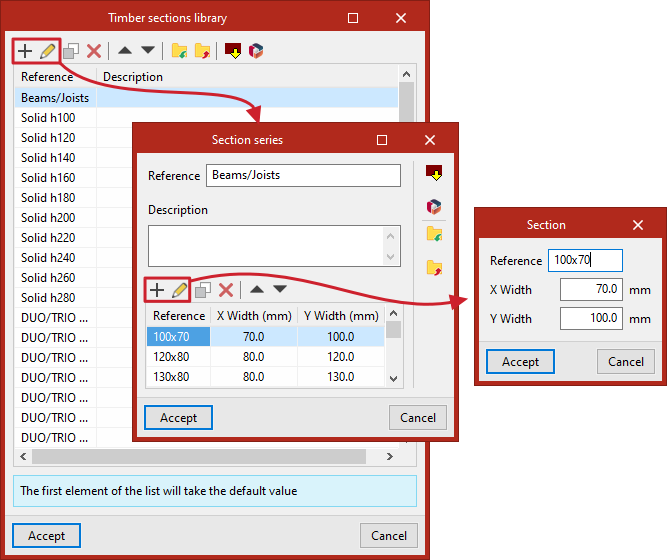Screen dimensions: 667x560
Task: Select the 120x80 row in section table
Action: (x=265, y=357)
